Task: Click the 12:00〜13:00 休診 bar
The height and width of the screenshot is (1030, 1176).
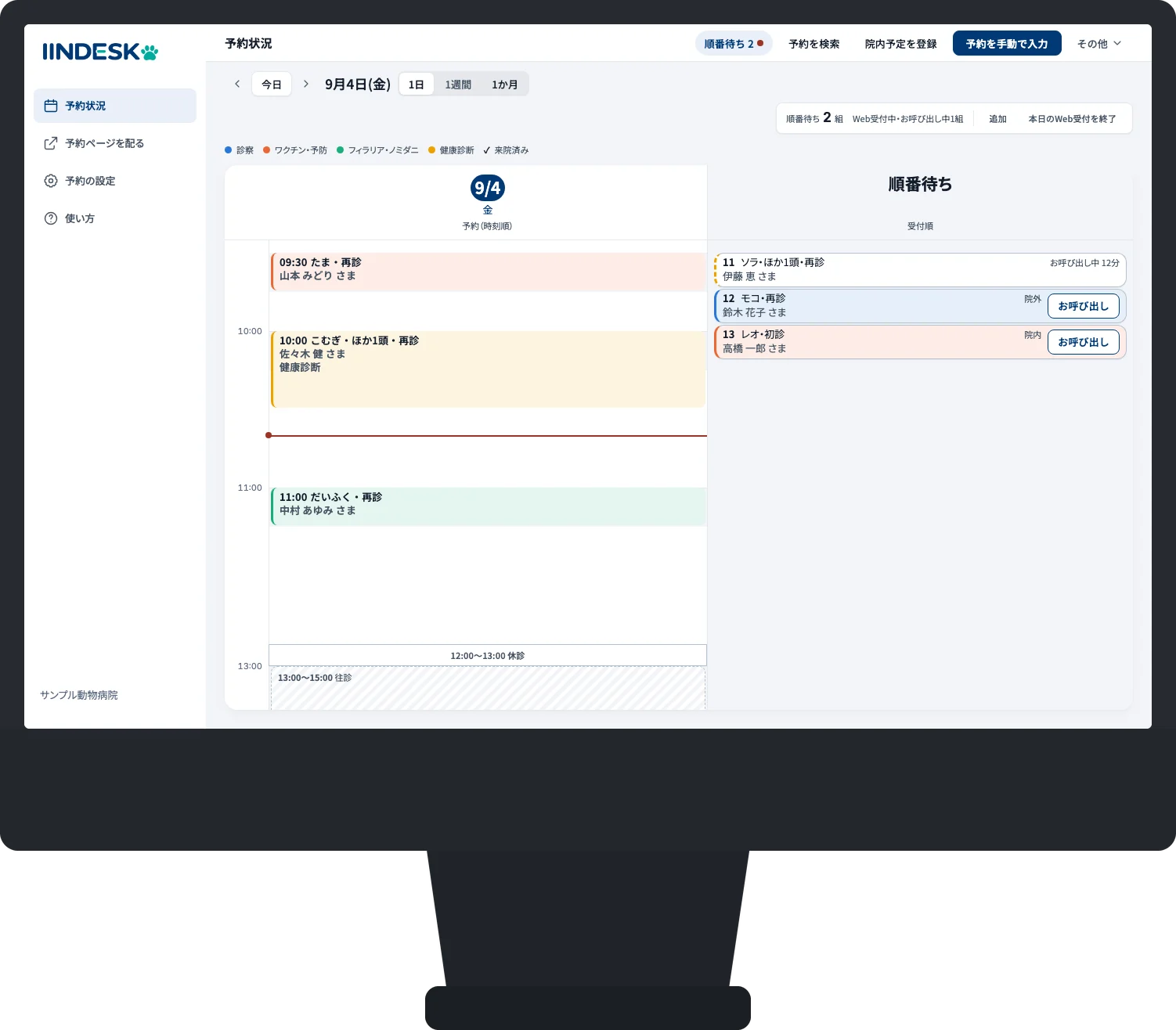Action: (488, 655)
